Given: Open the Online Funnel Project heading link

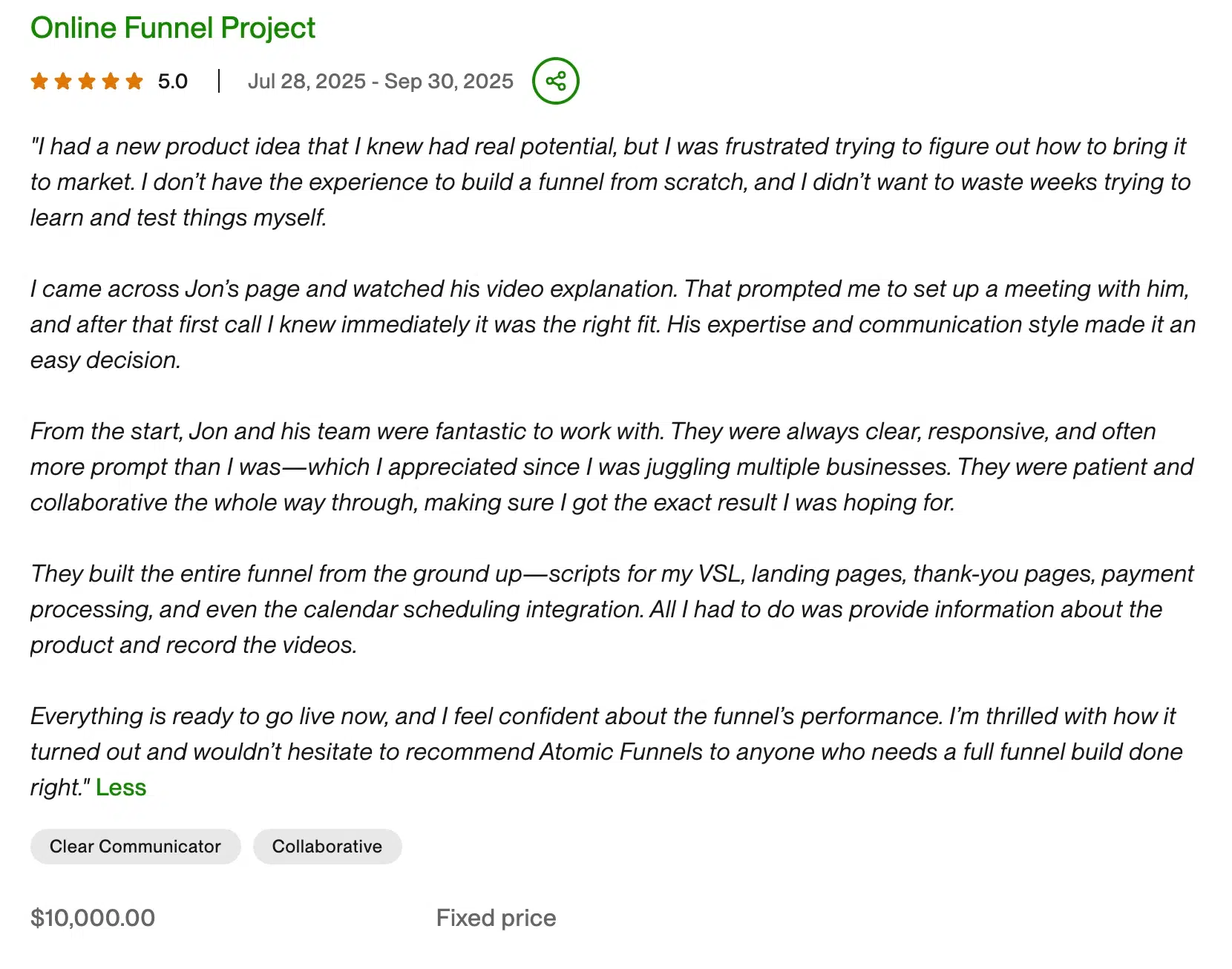Looking at the screenshot, I should (x=172, y=27).
